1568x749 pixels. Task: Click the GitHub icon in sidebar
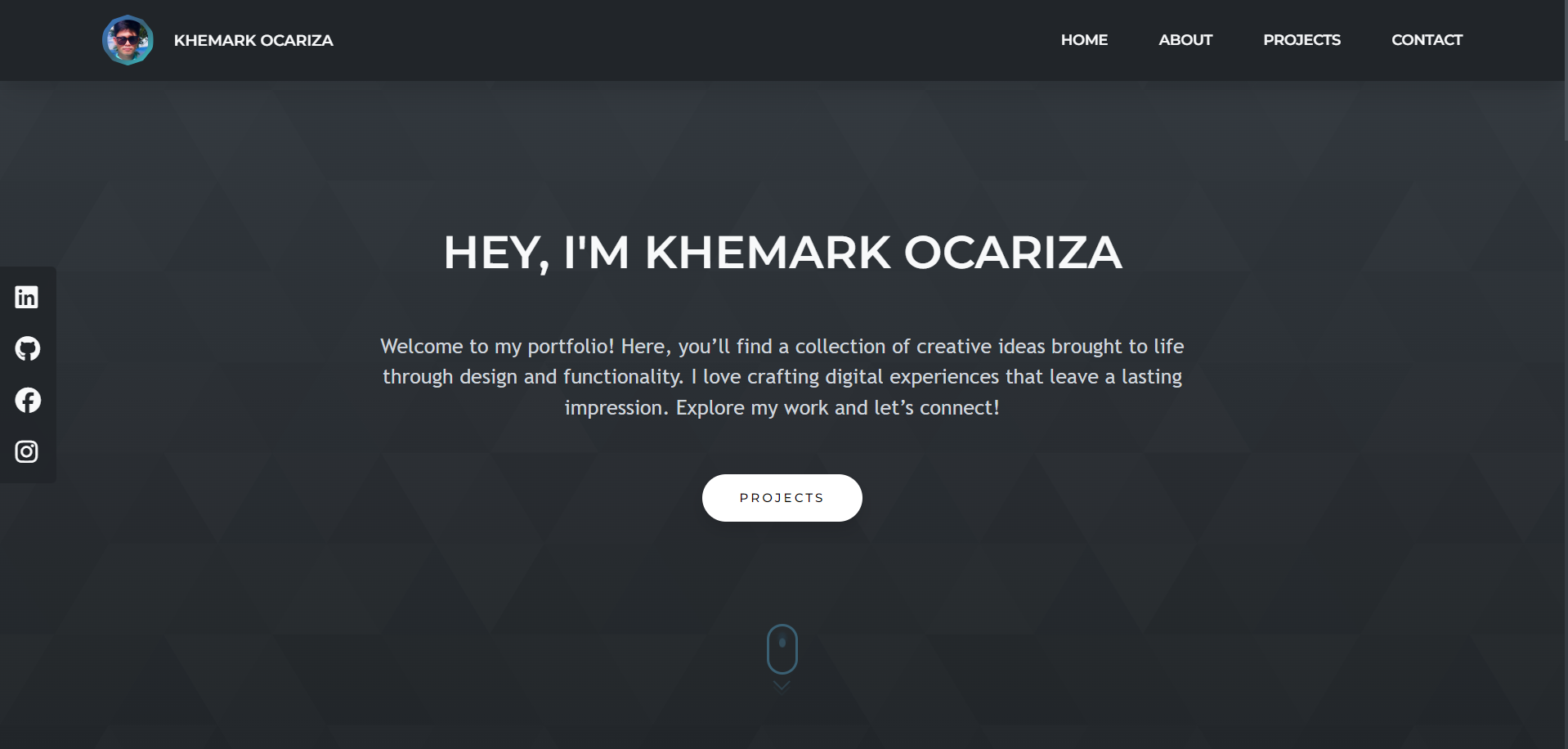tap(27, 348)
